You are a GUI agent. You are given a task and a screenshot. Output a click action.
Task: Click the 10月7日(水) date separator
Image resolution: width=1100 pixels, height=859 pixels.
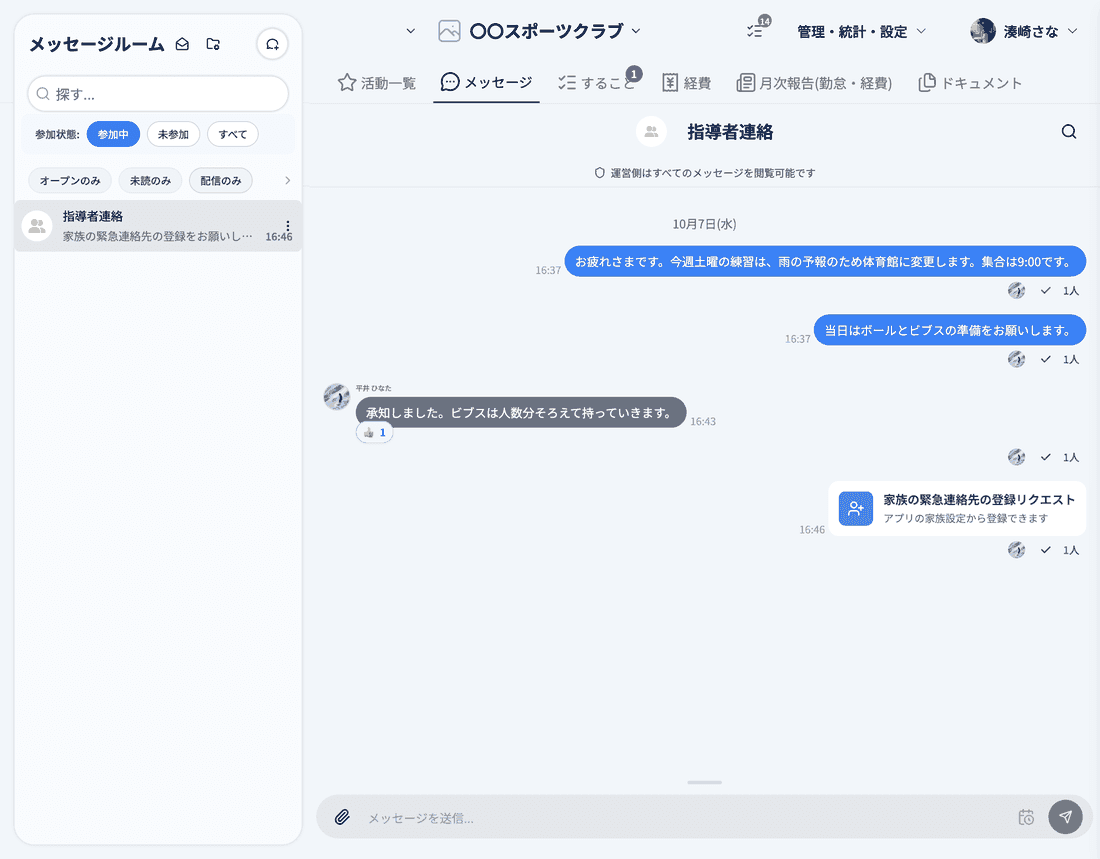tap(704, 224)
